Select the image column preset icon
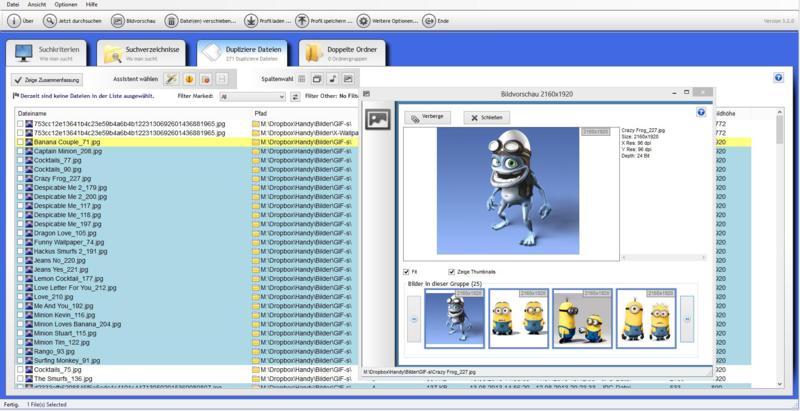800x411 pixels. click(348, 79)
